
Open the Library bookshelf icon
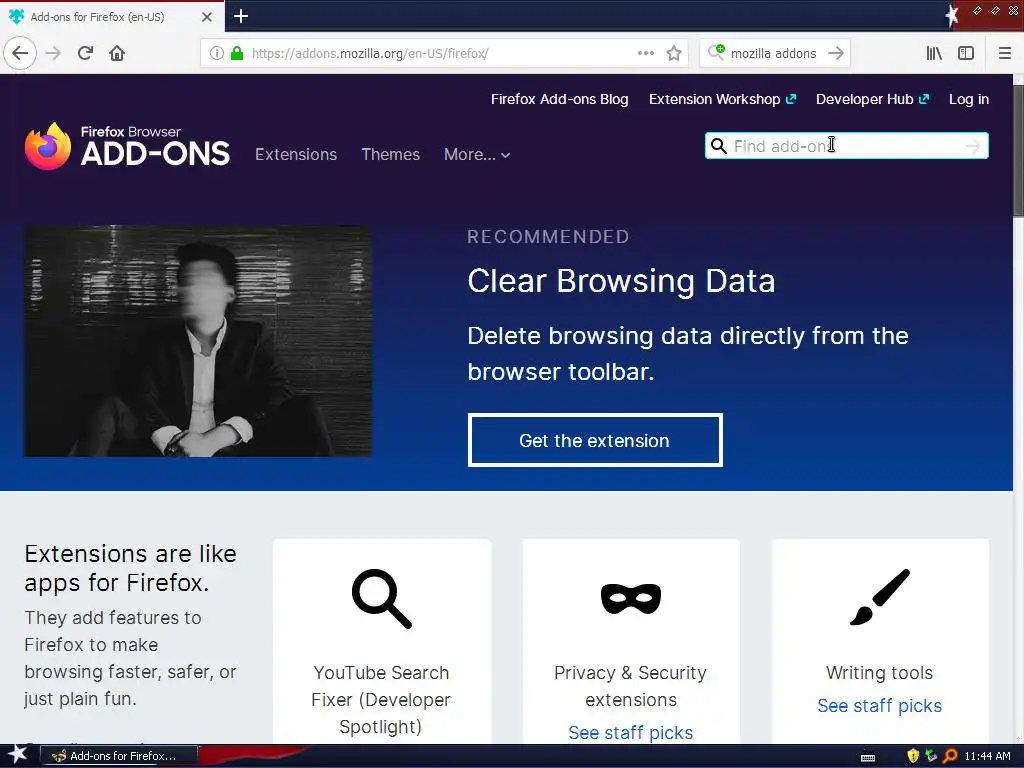934,53
